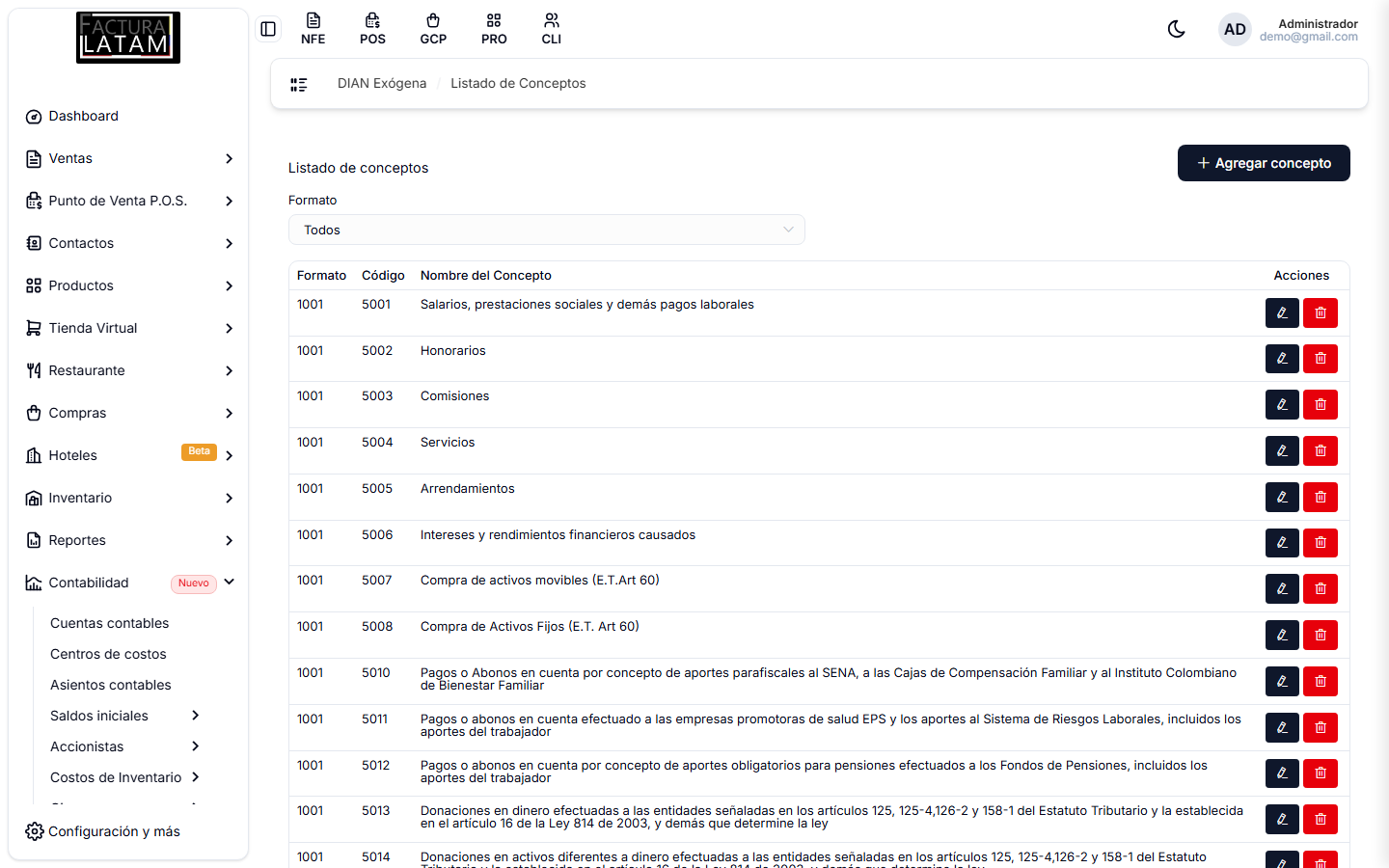Image resolution: width=1389 pixels, height=868 pixels.
Task: Open the PRO shortcut icon
Action: [x=494, y=29]
